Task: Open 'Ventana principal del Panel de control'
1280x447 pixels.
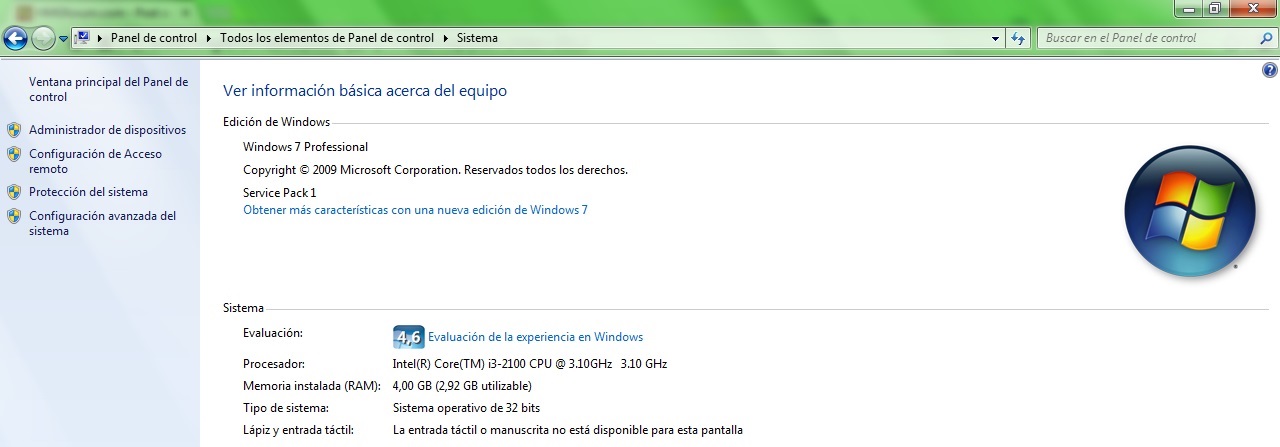Action: click(108, 90)
